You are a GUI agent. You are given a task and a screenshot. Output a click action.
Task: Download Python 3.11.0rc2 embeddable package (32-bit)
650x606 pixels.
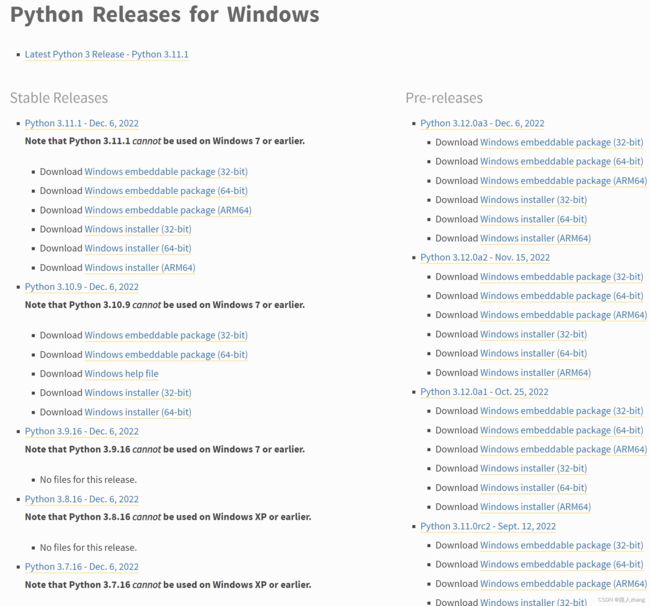coord(561,545)
